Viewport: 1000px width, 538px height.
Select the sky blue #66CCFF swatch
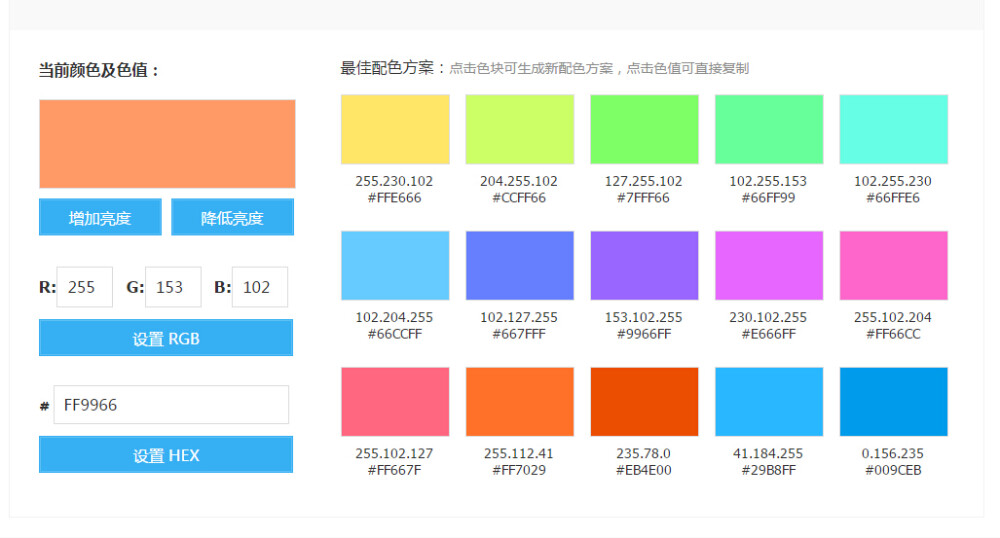point(395,265)
